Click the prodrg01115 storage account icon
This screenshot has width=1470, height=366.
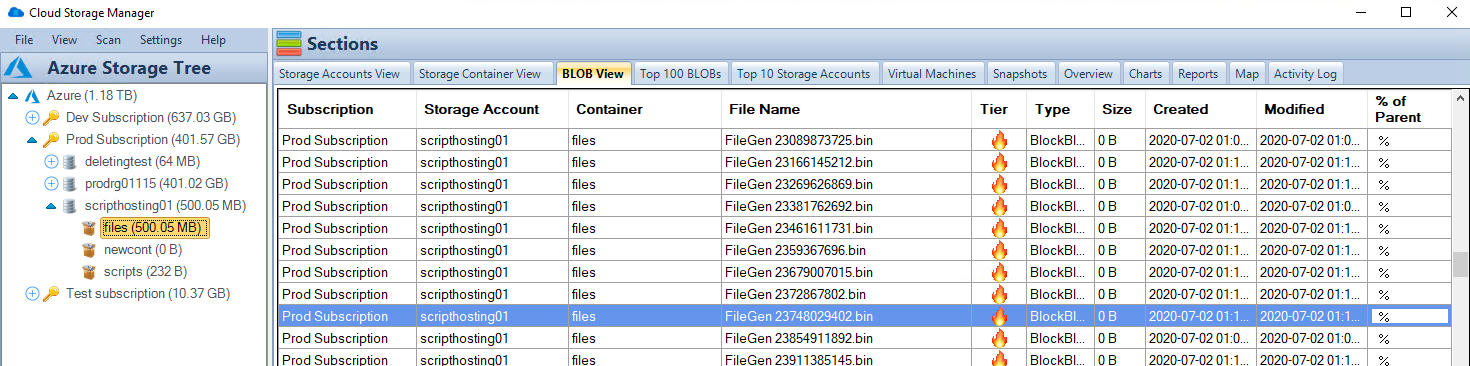(69, 184)
